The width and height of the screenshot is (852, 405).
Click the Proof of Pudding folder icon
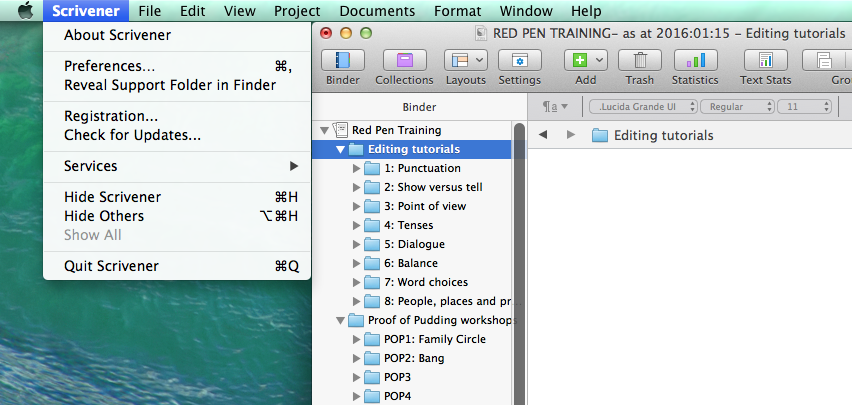356,320
